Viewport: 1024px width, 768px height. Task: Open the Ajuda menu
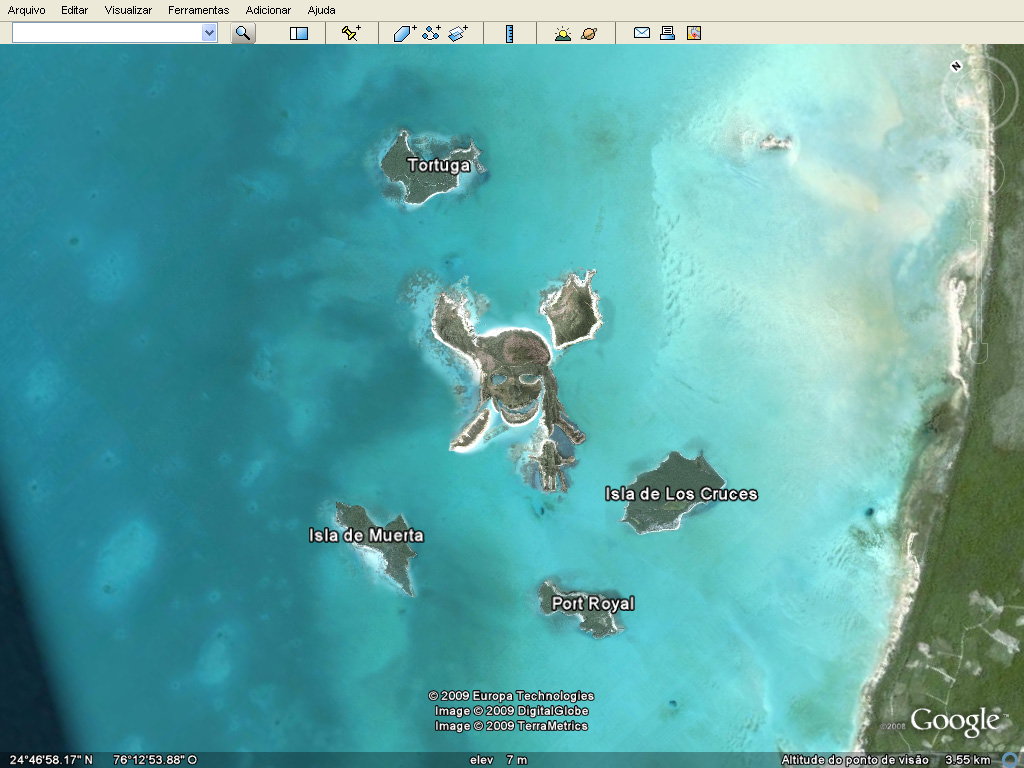click(x=321, y=10)
